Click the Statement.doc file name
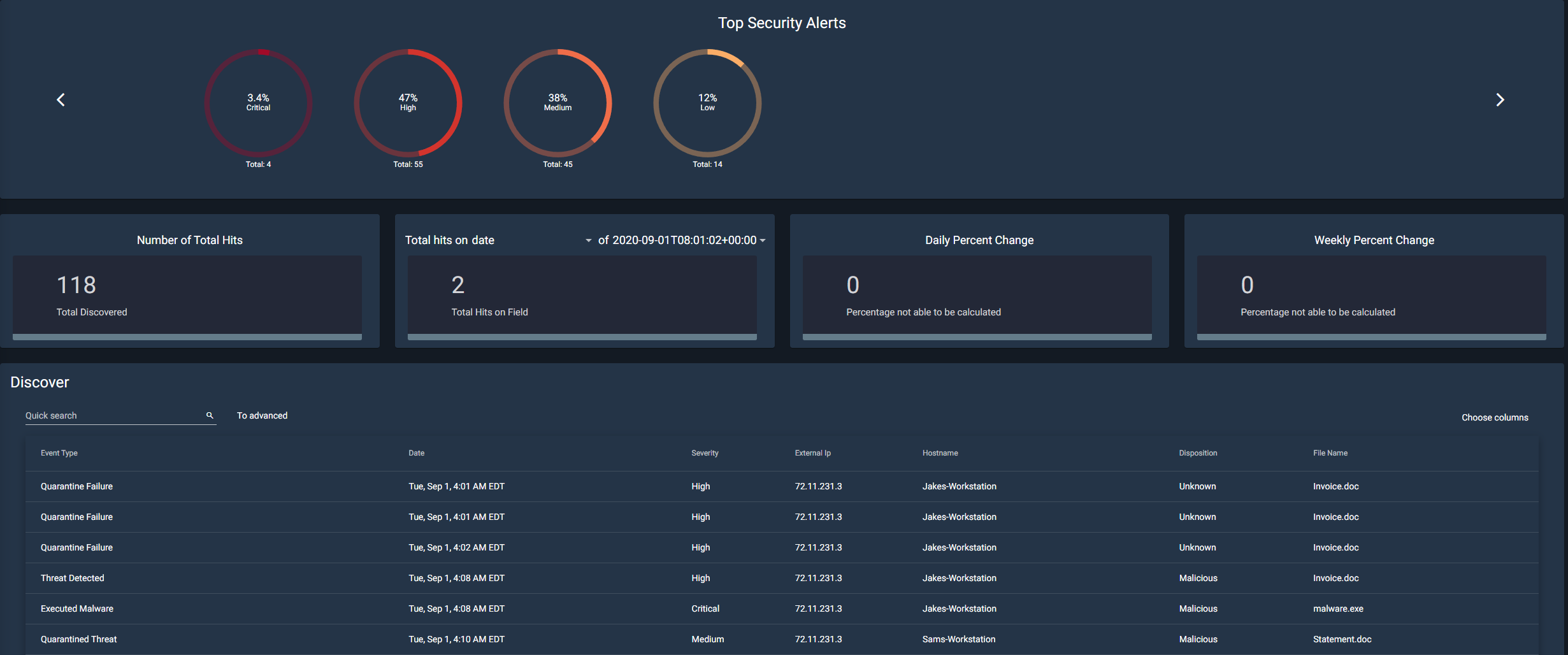 tap(1342, 639)
